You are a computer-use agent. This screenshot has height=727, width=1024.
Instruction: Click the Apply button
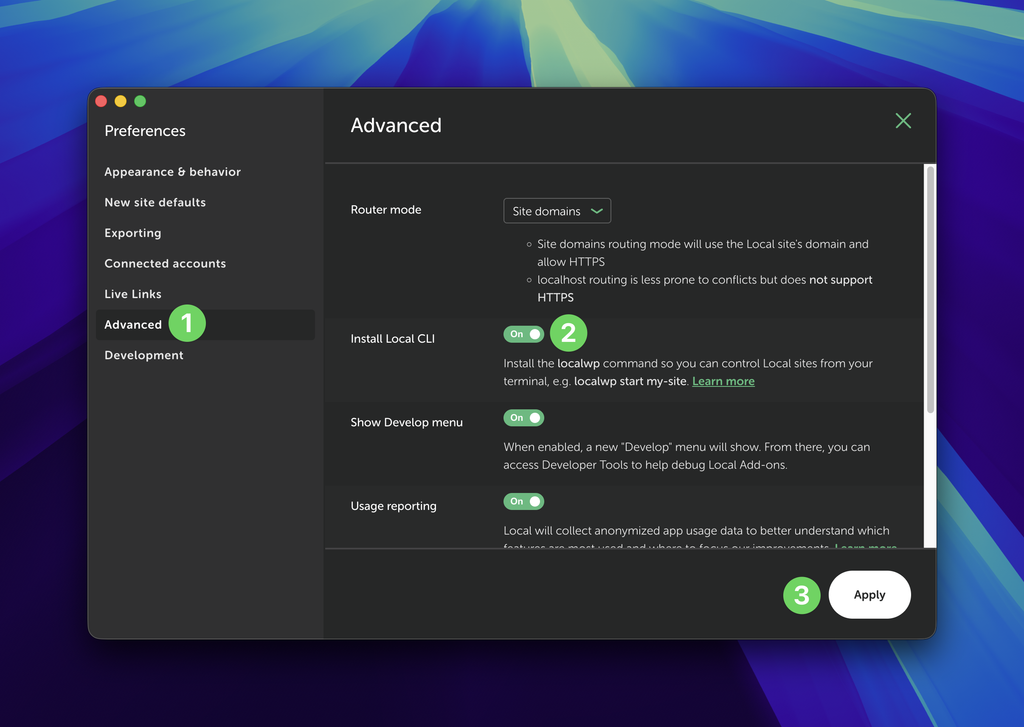tap(869, 594)
